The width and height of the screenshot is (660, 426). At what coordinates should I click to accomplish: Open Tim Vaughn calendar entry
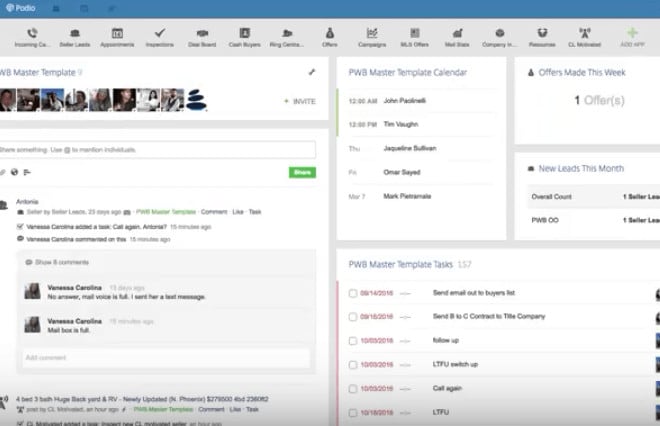pyautogui.click(x=401, y=124)
